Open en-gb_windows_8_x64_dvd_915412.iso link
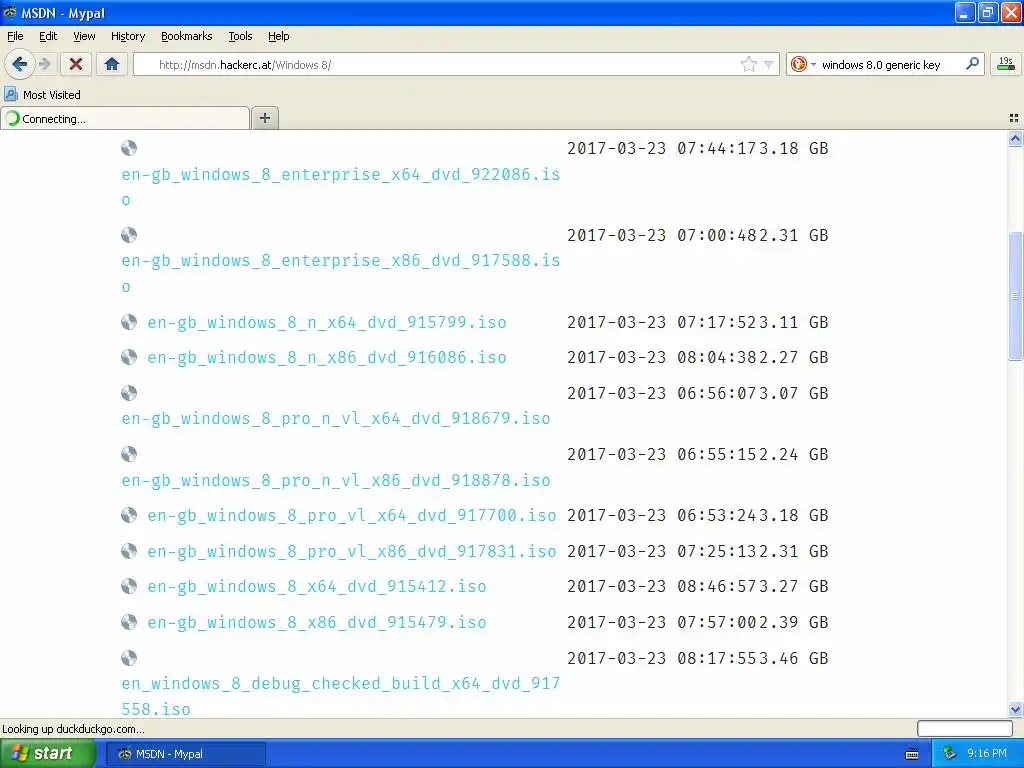The width and height of the screenshot is (1024, 768). pos(317,586)
